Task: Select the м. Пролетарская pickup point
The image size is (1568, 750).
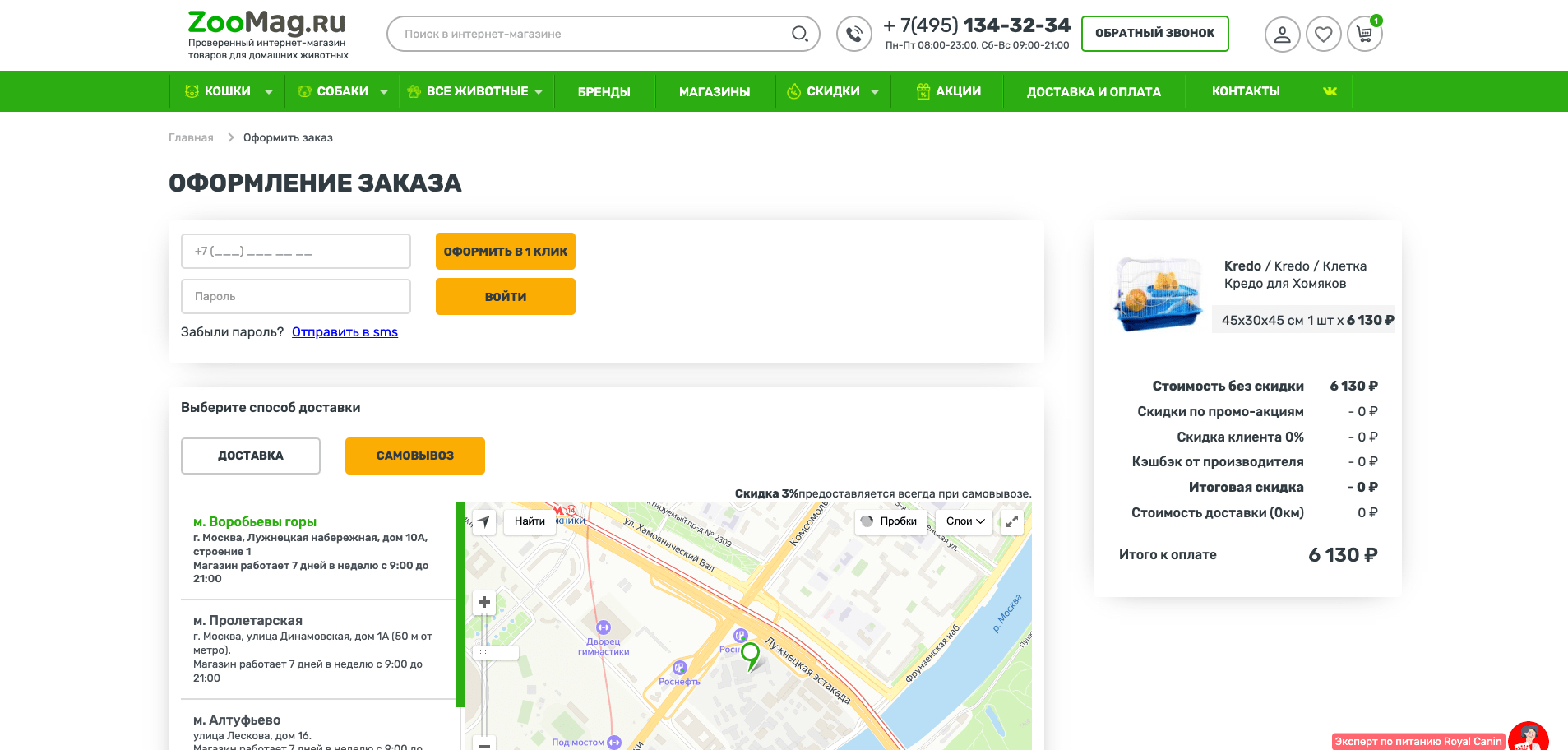Action: pyautogui.click(x=318, y=650)
